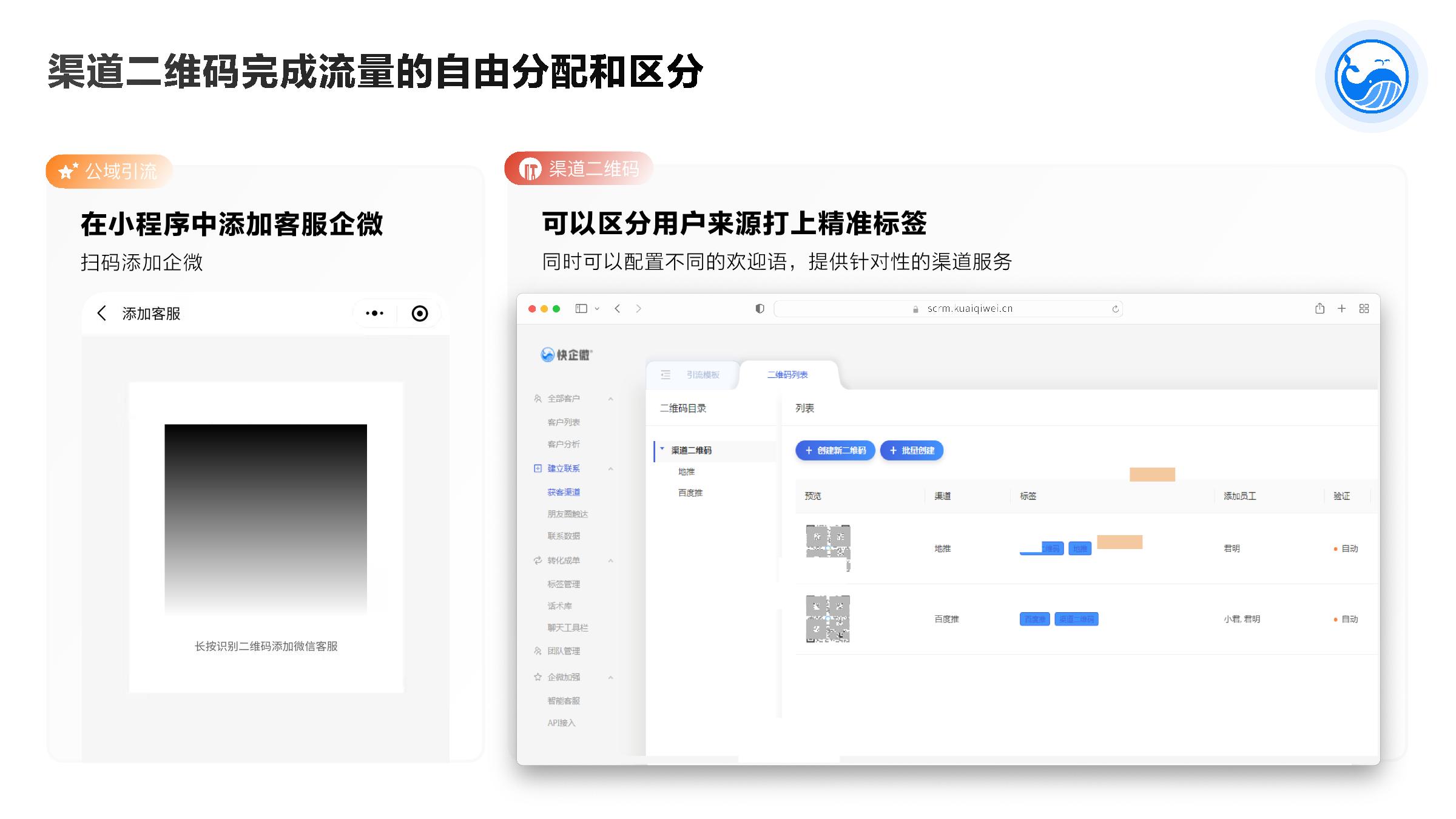Open 转化成单 sidebar section
Image resolution: width=1456 pixels, height=819 pixels.
(x=564, y=561)
